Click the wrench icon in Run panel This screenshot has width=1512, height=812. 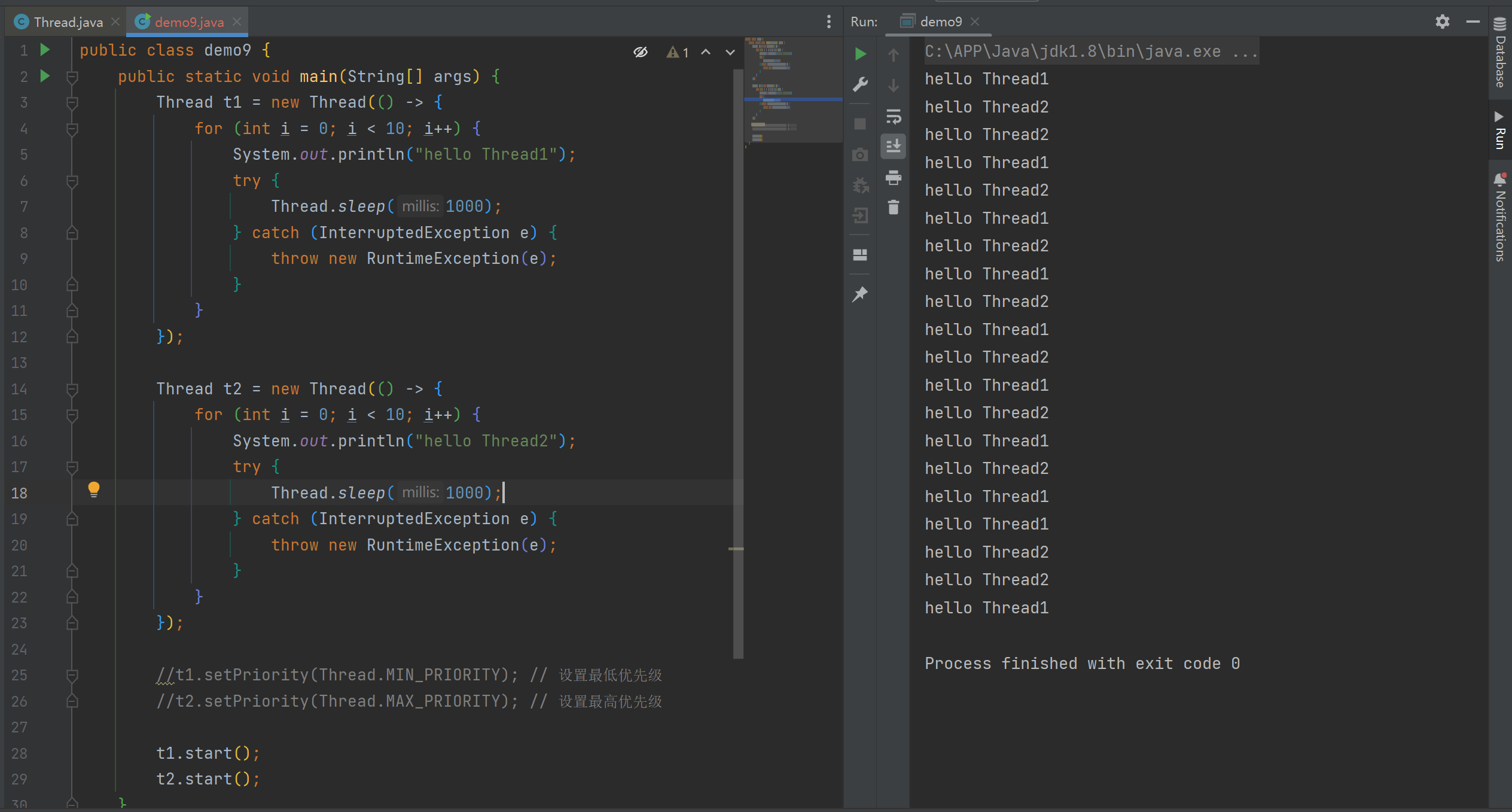pos(860,84)
